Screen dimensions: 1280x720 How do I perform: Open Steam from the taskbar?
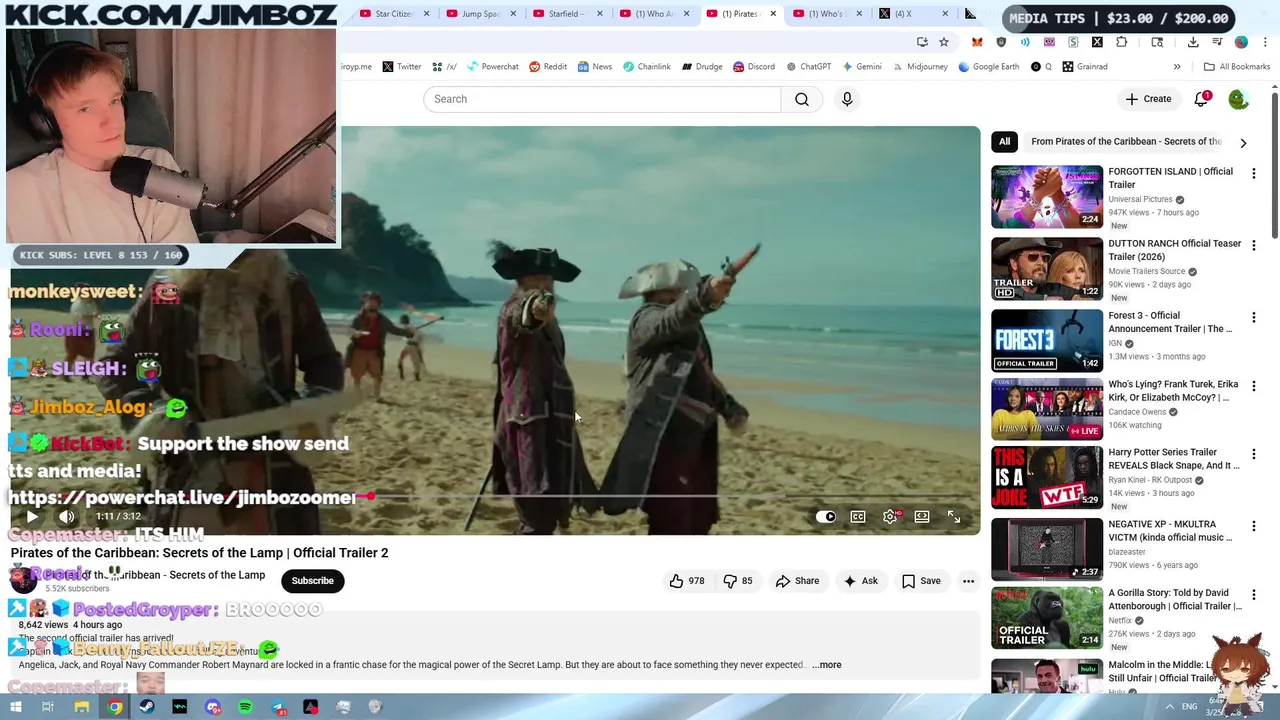point(147,707)
